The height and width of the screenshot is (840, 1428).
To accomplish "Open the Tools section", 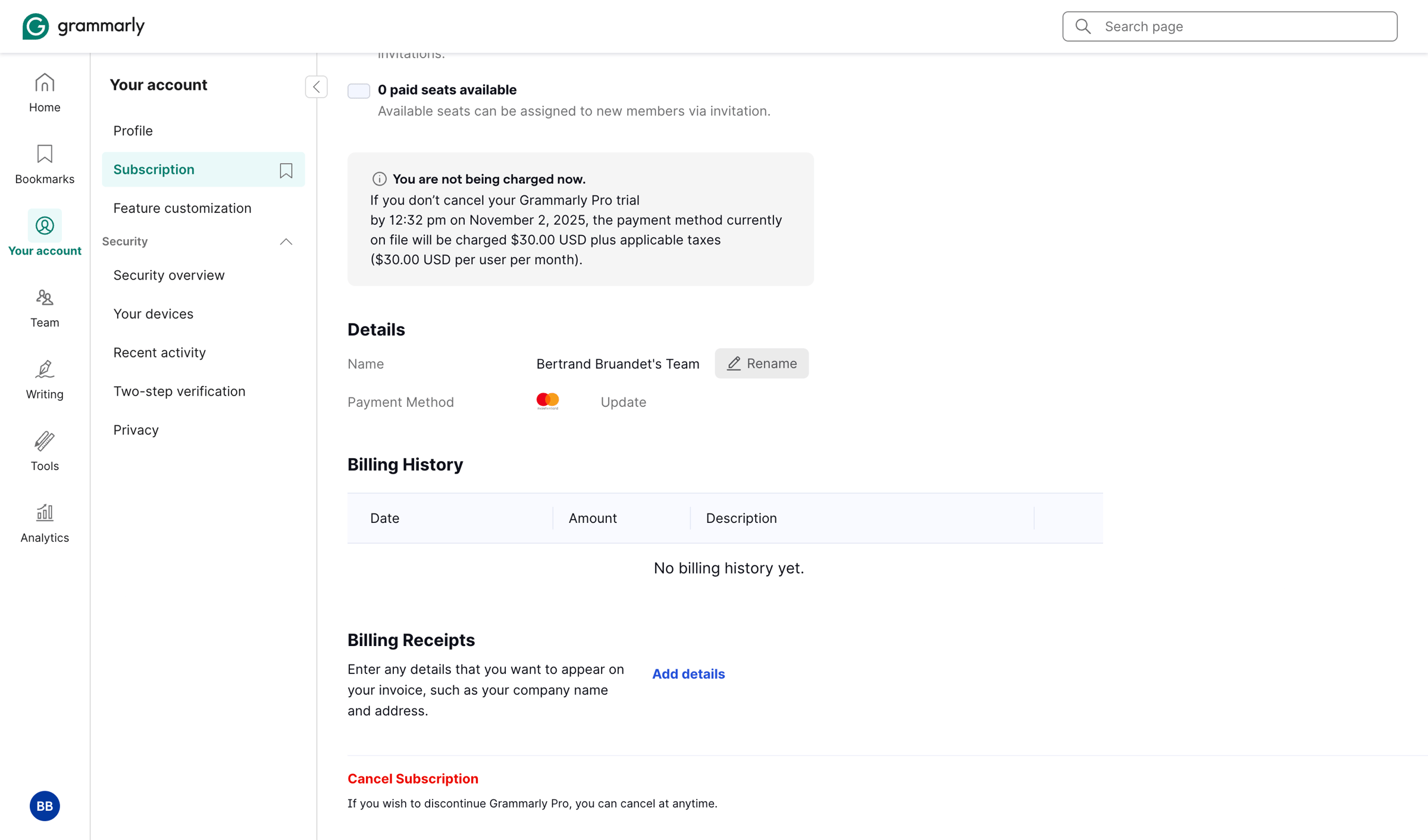I will coord(45,451).
